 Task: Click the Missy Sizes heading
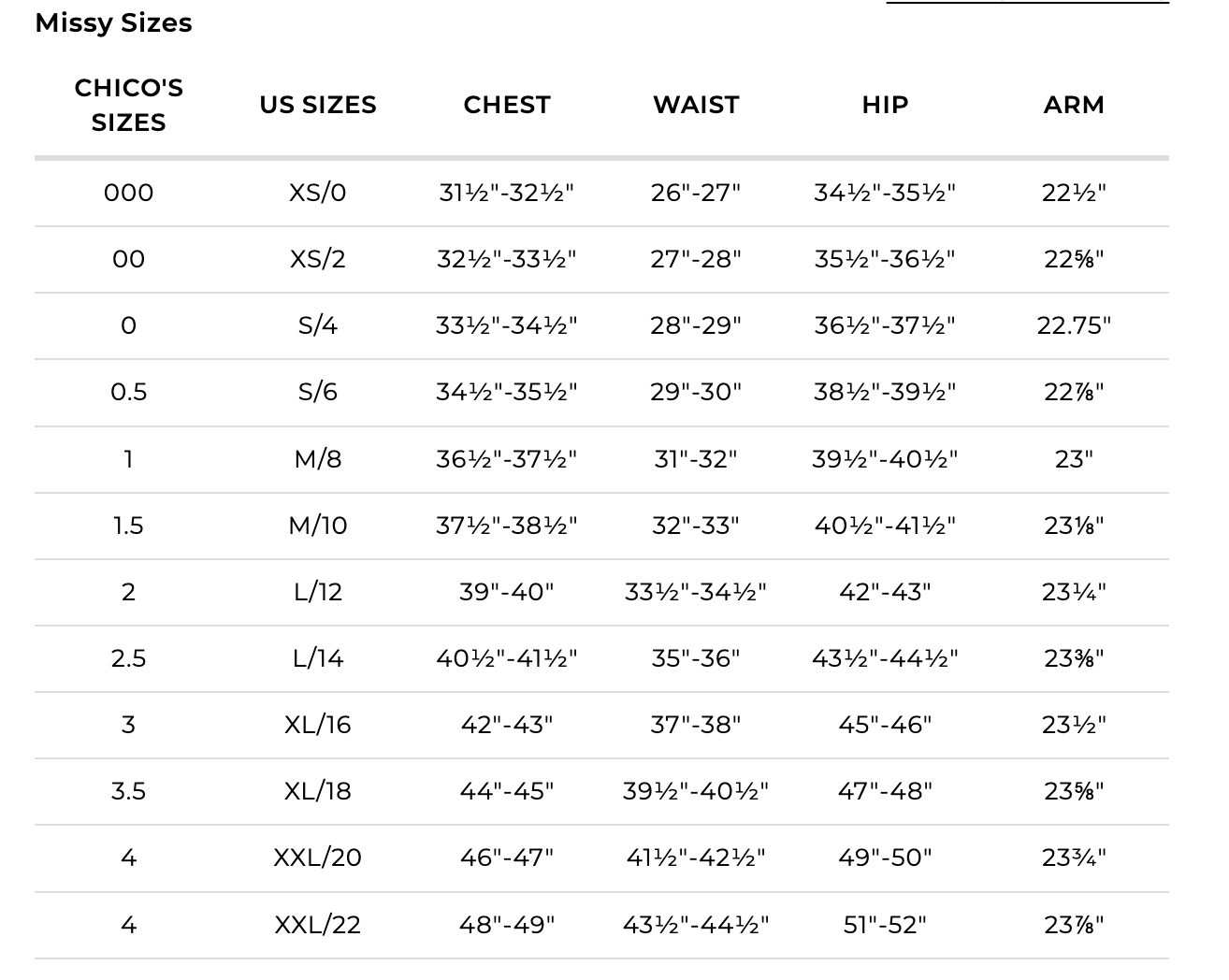tap(113, 22)
